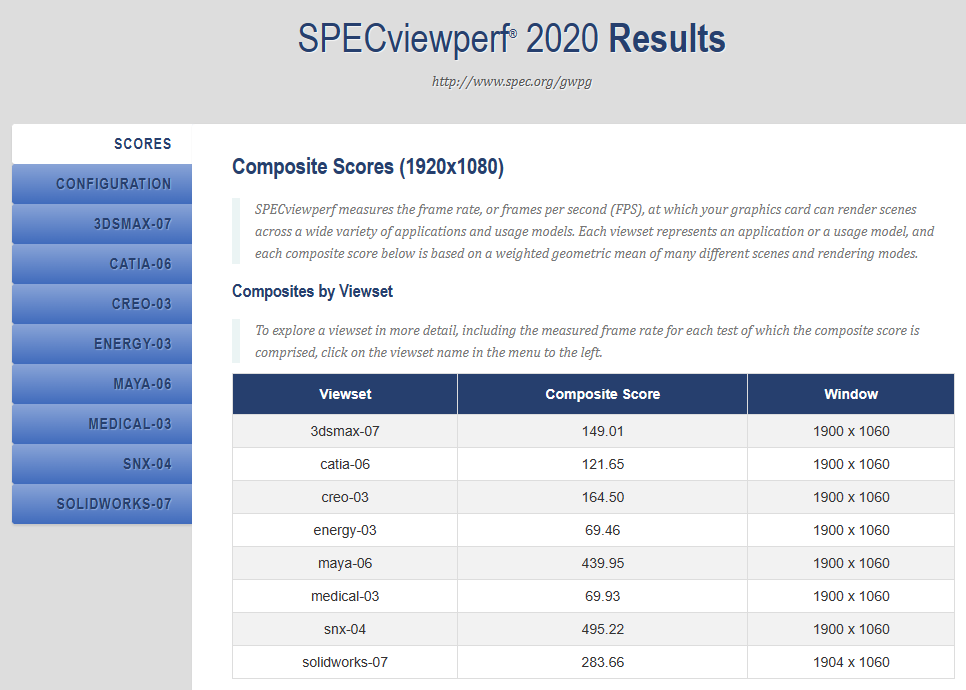This screenshot has width=966, height=690.
Task: Click the Window column header
Action: click(850, 394)
